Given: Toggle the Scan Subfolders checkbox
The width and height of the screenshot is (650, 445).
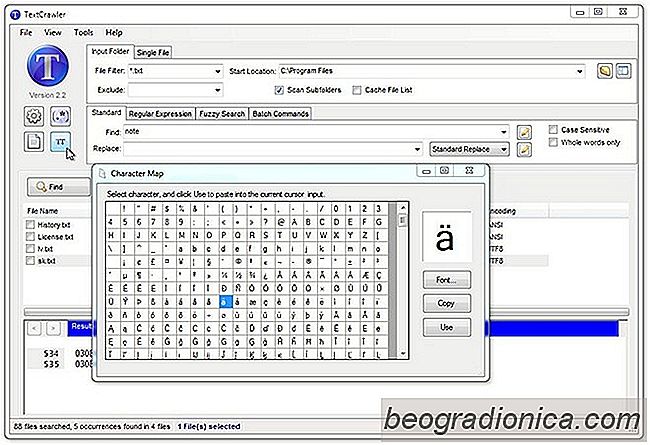Looking at the screenshot, I should [x=280, y=89].
